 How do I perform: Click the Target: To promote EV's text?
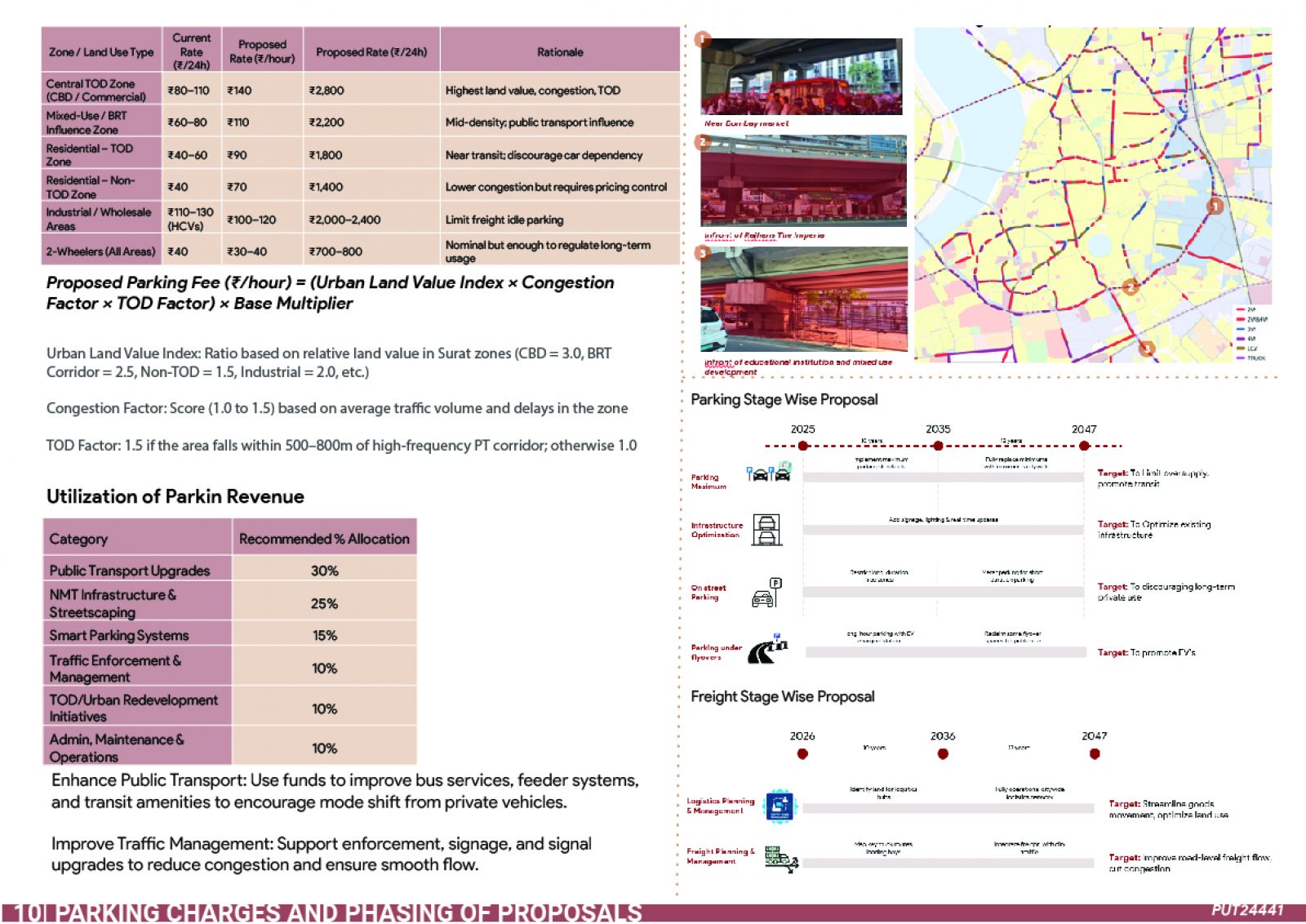[1146, 652]
